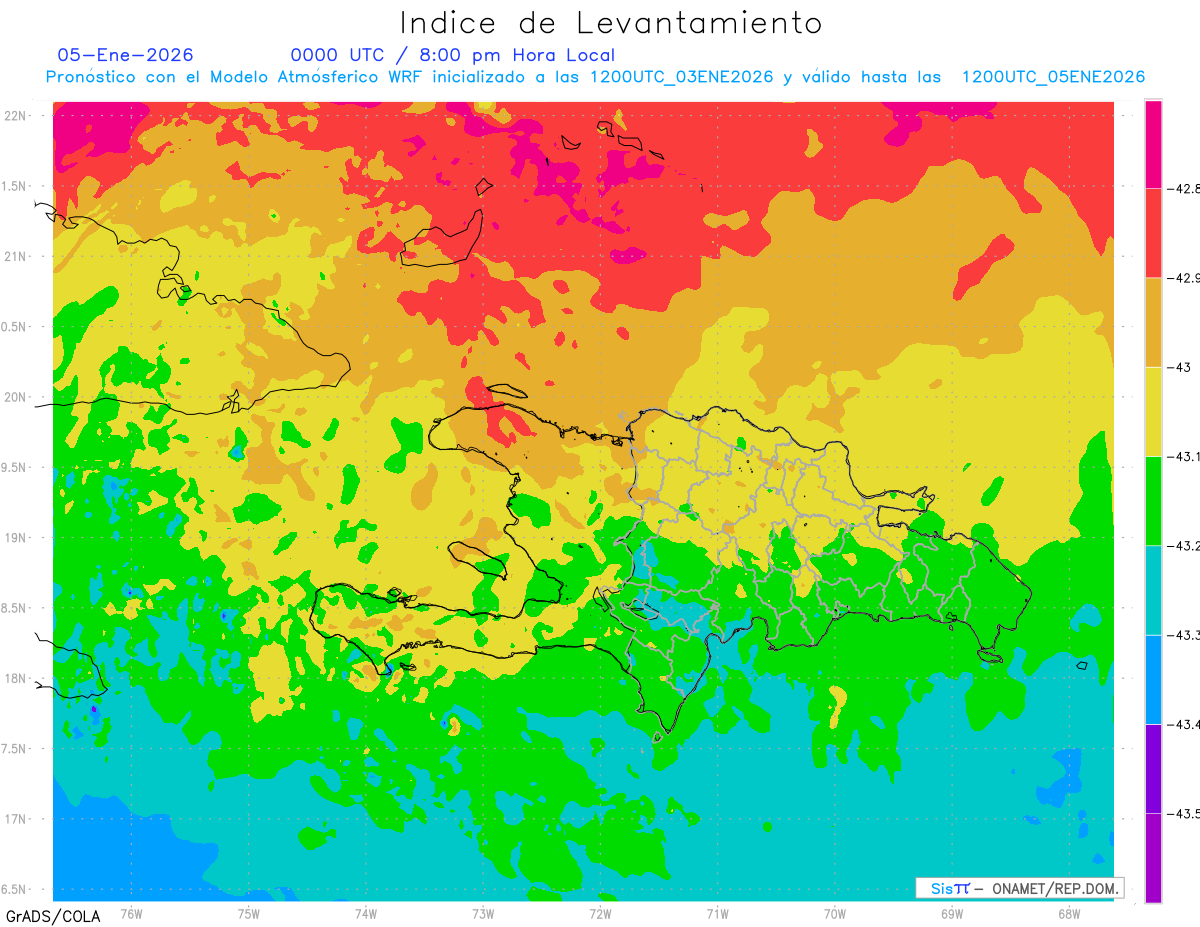This screenshot has height=927, width=1200.
Task: Select the orange legend band between -42.9 and -43
Action: [1153, 322]
